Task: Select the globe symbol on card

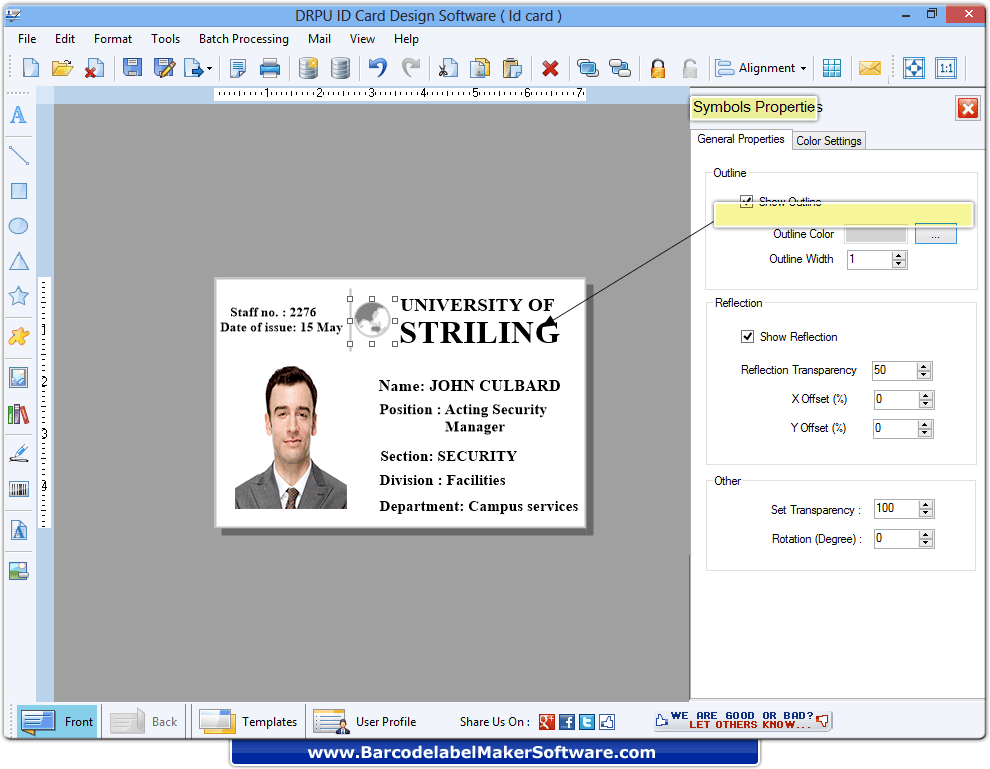Action: [x=373, y=319]
